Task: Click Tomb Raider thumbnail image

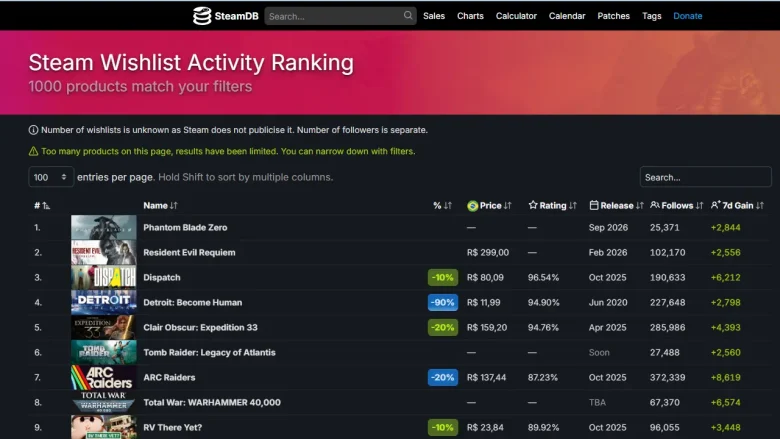Action: coord(103,352)
